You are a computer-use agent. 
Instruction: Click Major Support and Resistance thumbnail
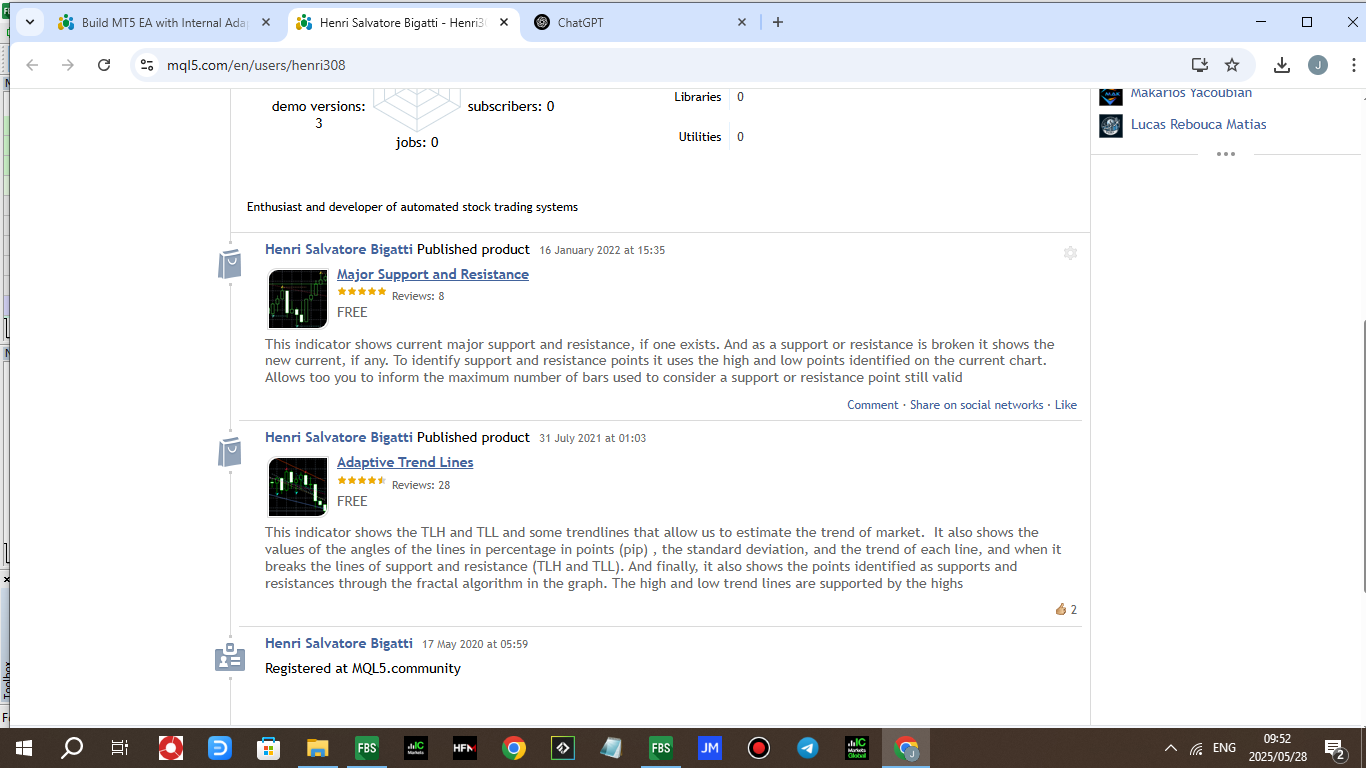click(298, 298)
